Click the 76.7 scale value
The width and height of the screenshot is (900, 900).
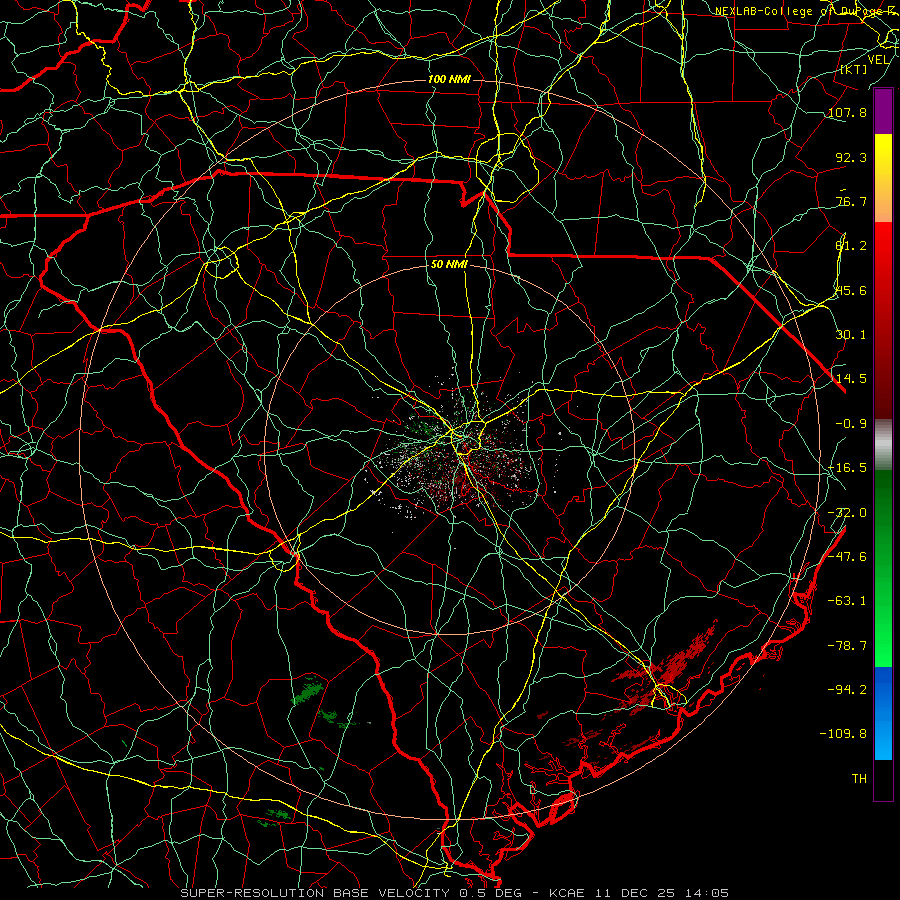[x=851, y=201]
